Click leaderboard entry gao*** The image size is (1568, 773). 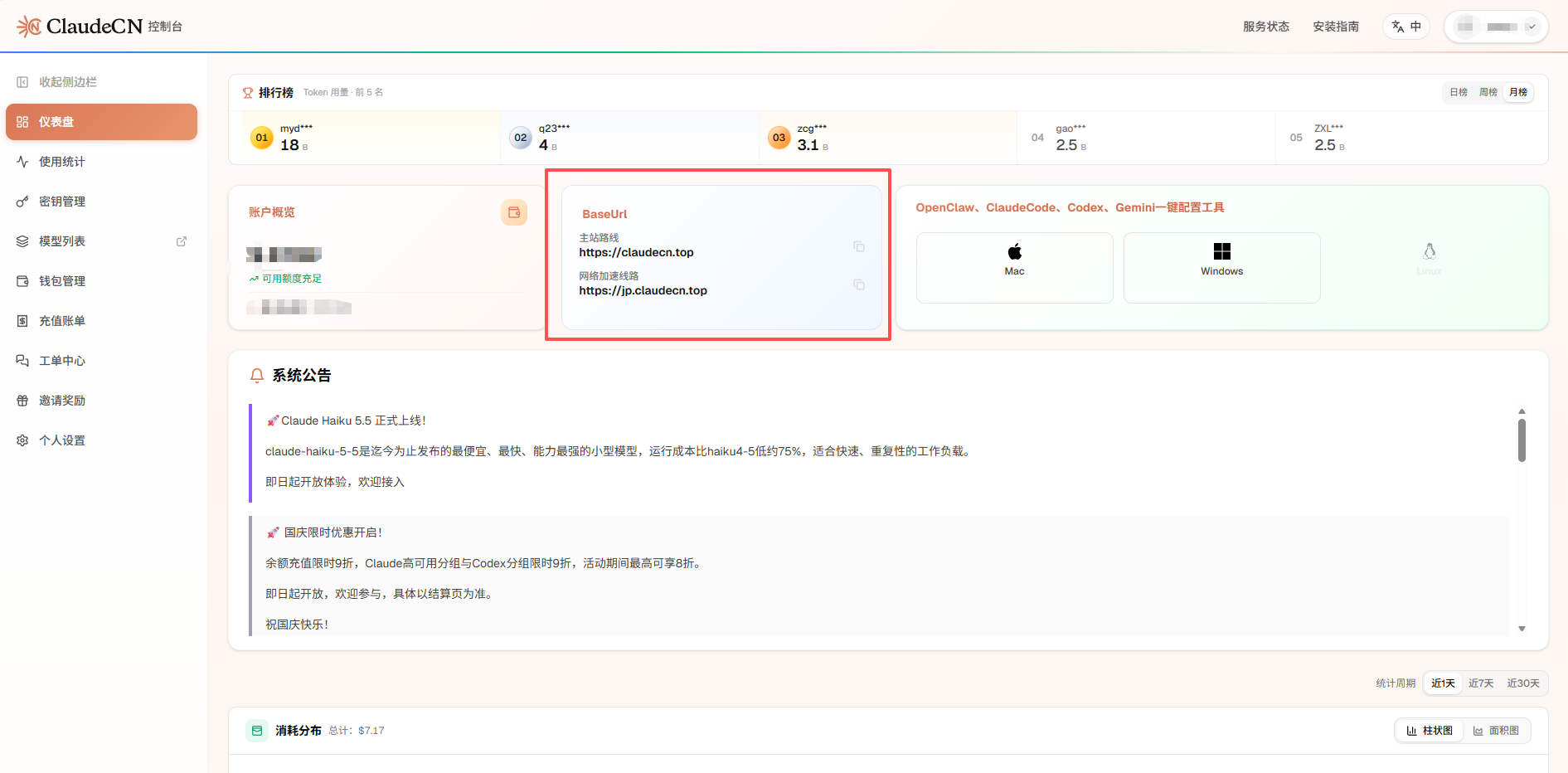[x=1147, y=138]
